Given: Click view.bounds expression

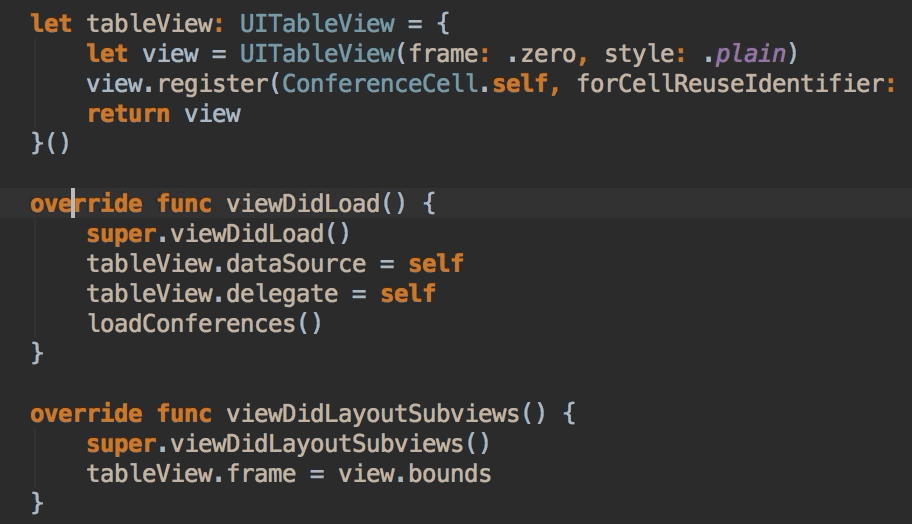Looking at the screenshot, I should (x=415, y=474).
